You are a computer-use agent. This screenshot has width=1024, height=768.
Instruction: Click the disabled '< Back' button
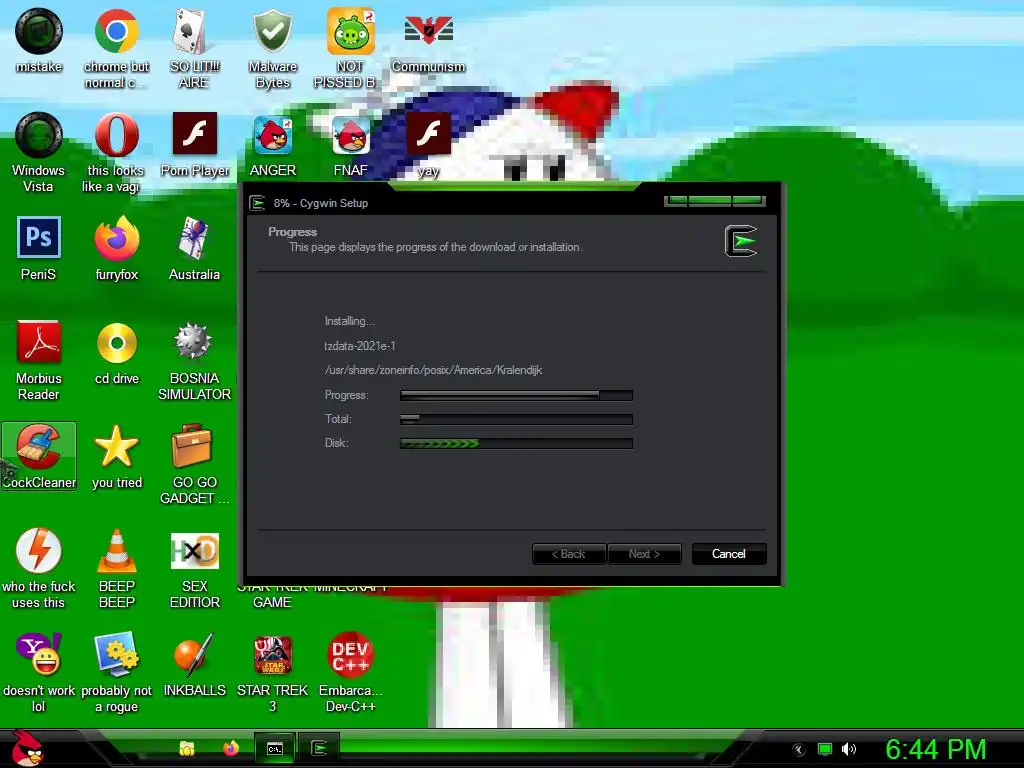point(569,554)
